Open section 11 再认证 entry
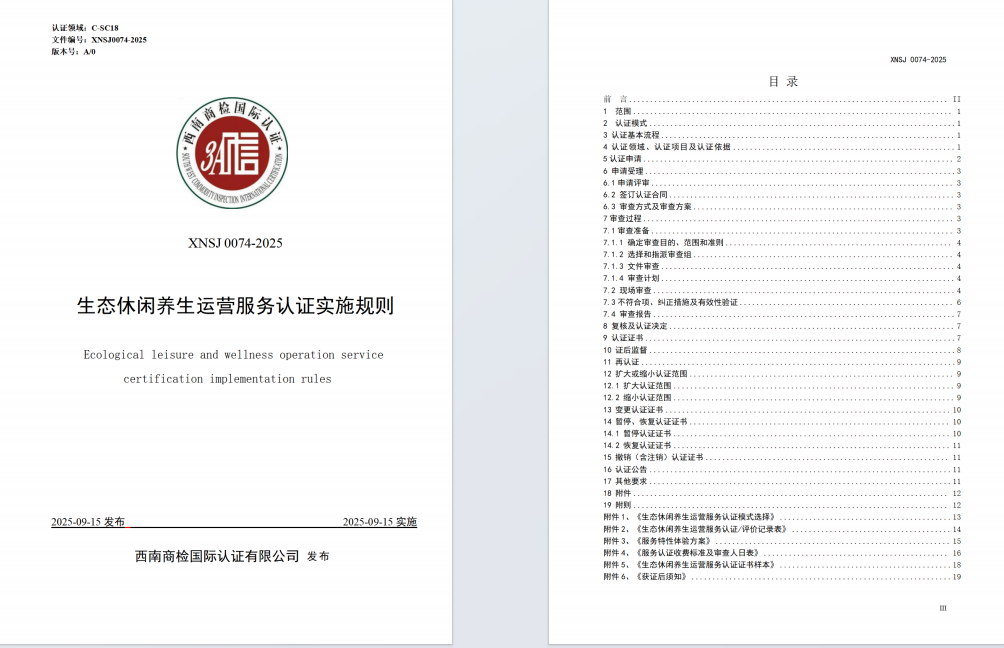 point(621,362)
